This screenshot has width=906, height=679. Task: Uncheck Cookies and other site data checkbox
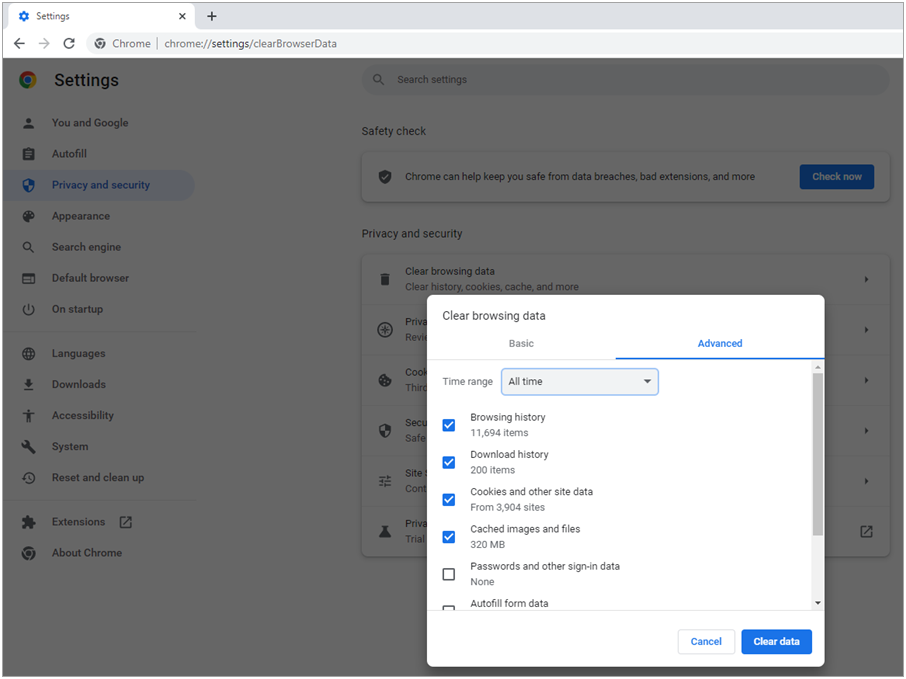[448, 500]
